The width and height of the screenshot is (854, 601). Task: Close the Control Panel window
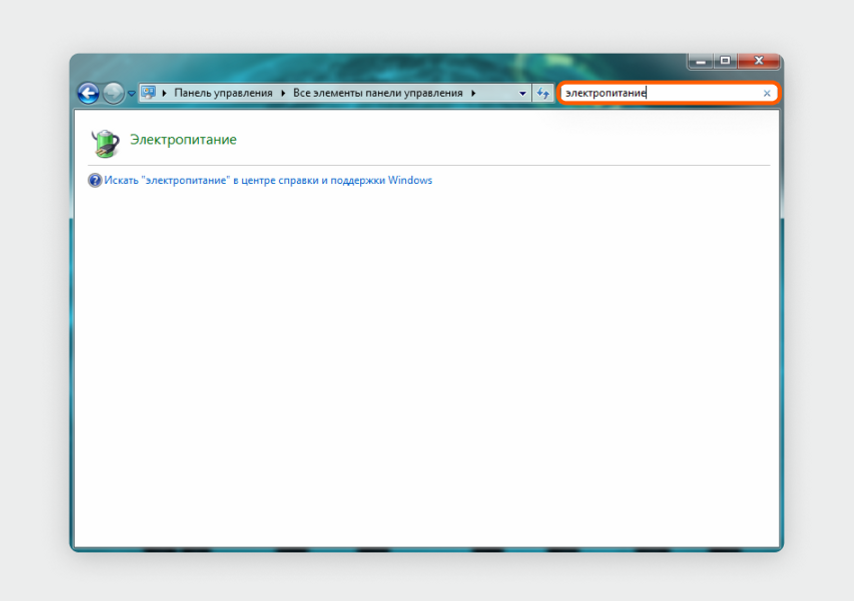(759, 61)
